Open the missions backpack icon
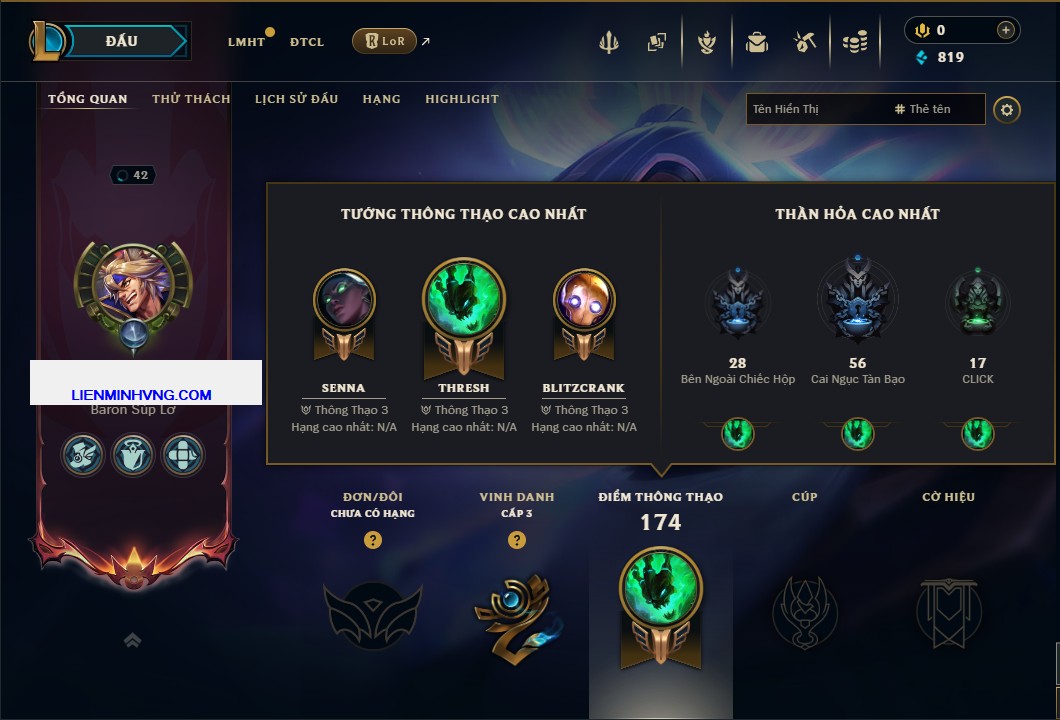Image resolution: width=1060 pixels, height=720 pixels. (756, 43)
